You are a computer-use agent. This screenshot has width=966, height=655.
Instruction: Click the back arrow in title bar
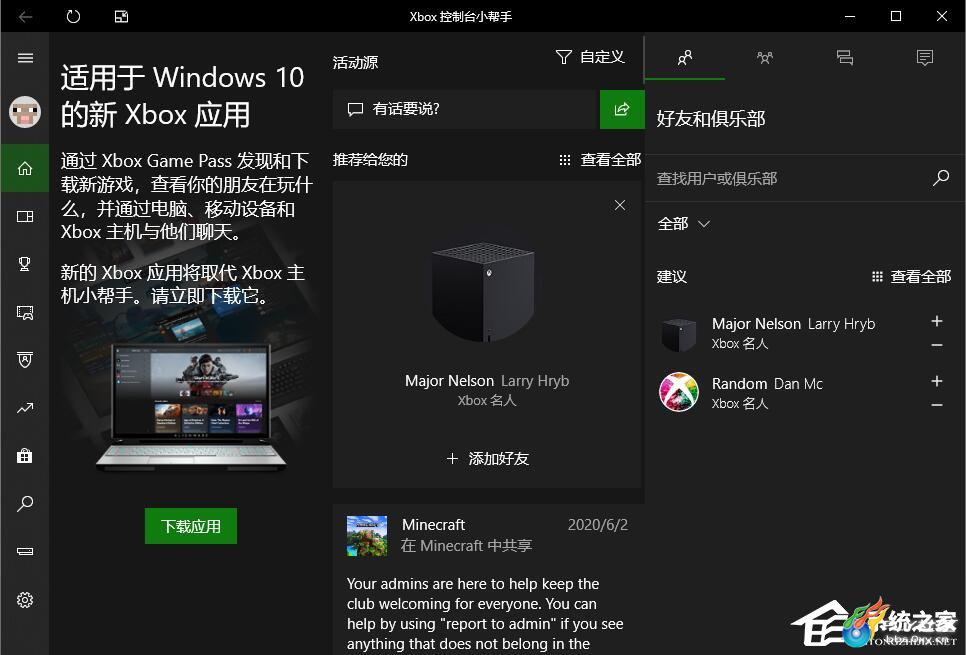(25, 17)
